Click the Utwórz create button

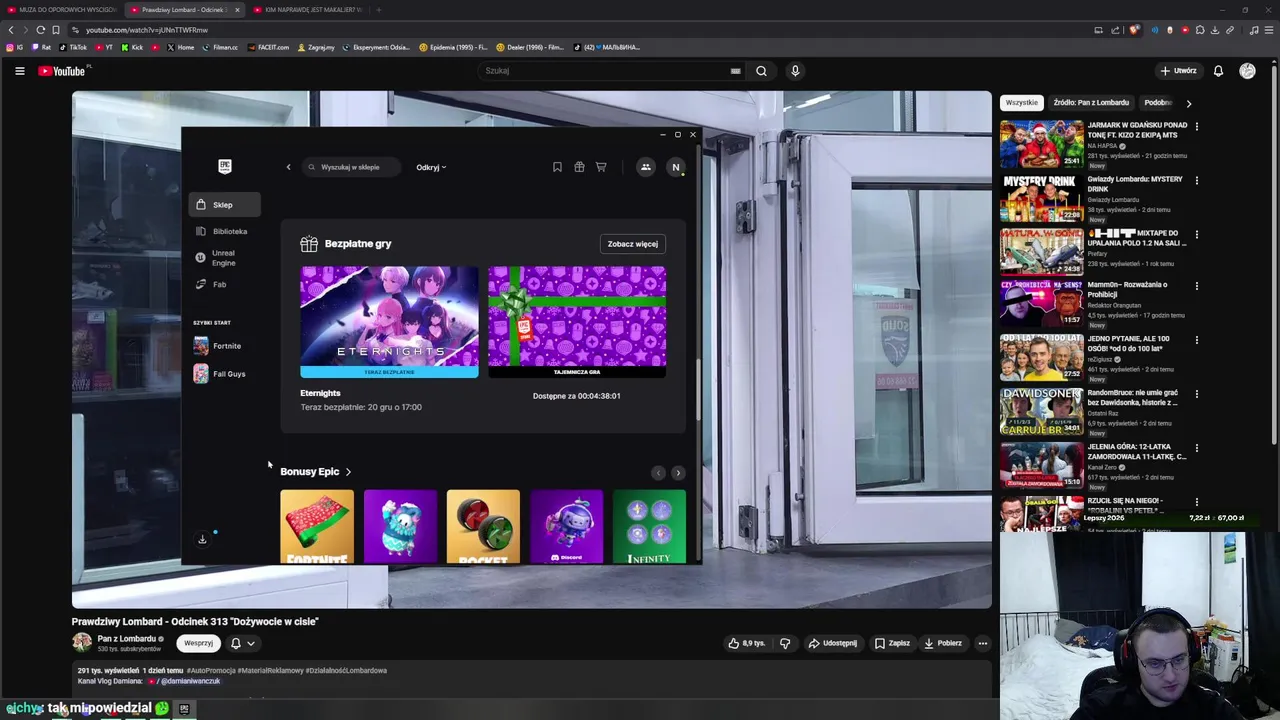(x=1178, y=71)
